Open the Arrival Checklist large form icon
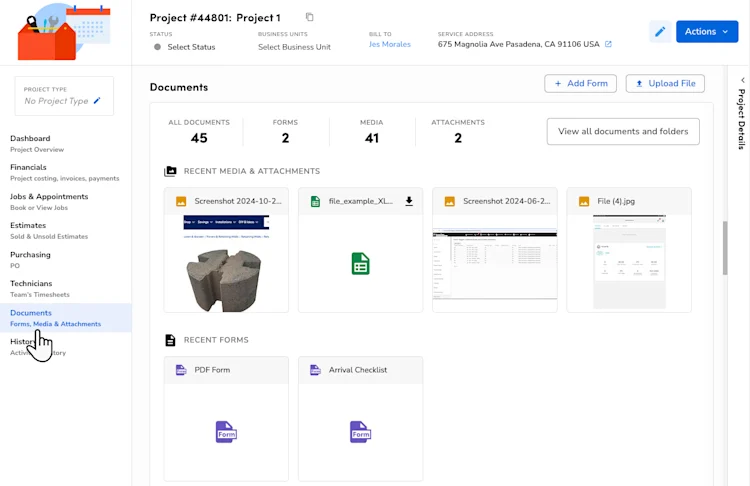Image resolution: width=750 pixels, height=486 pixels. (361, 432)
